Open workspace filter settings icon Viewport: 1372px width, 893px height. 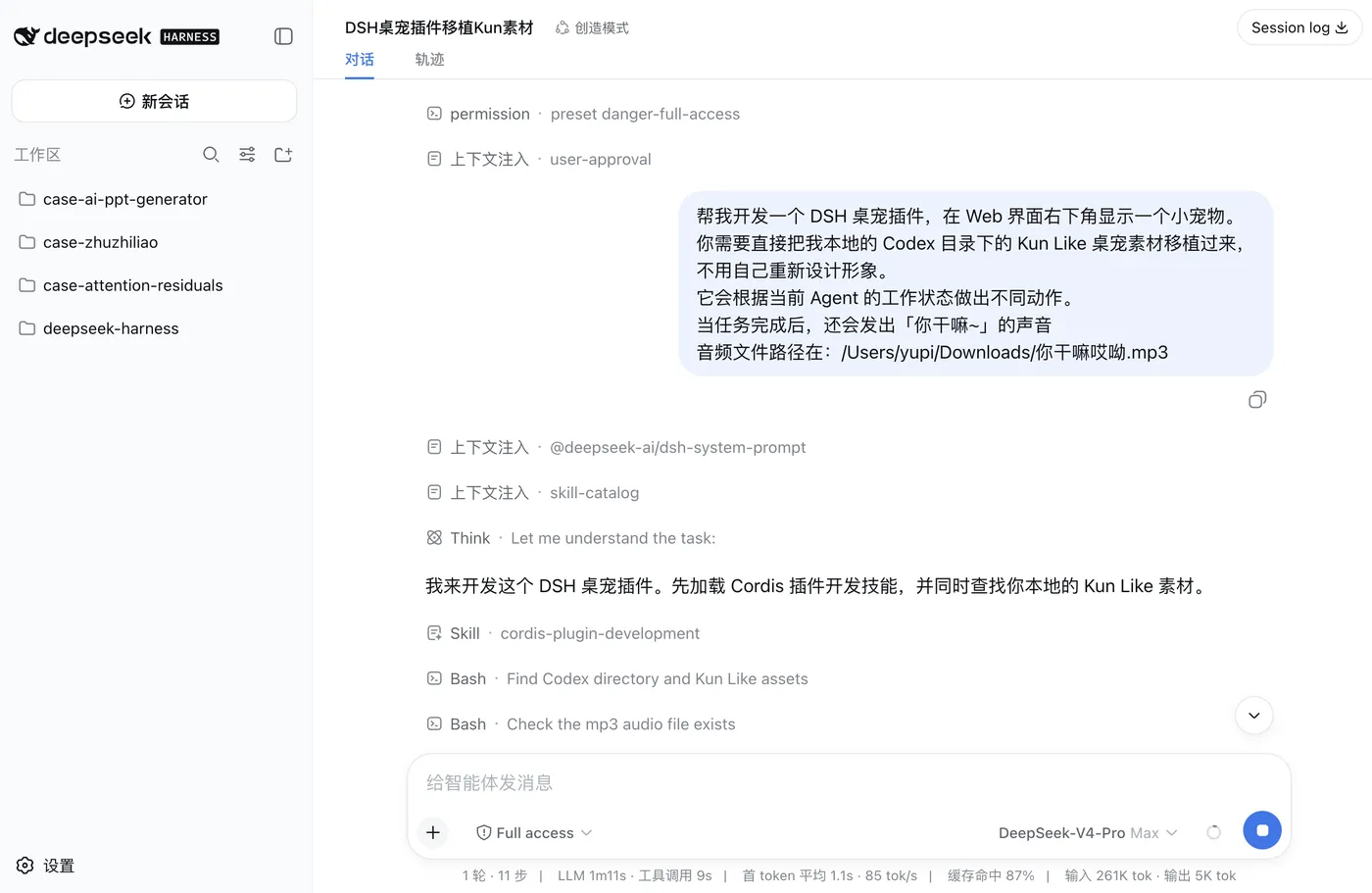tap(247, 155)
